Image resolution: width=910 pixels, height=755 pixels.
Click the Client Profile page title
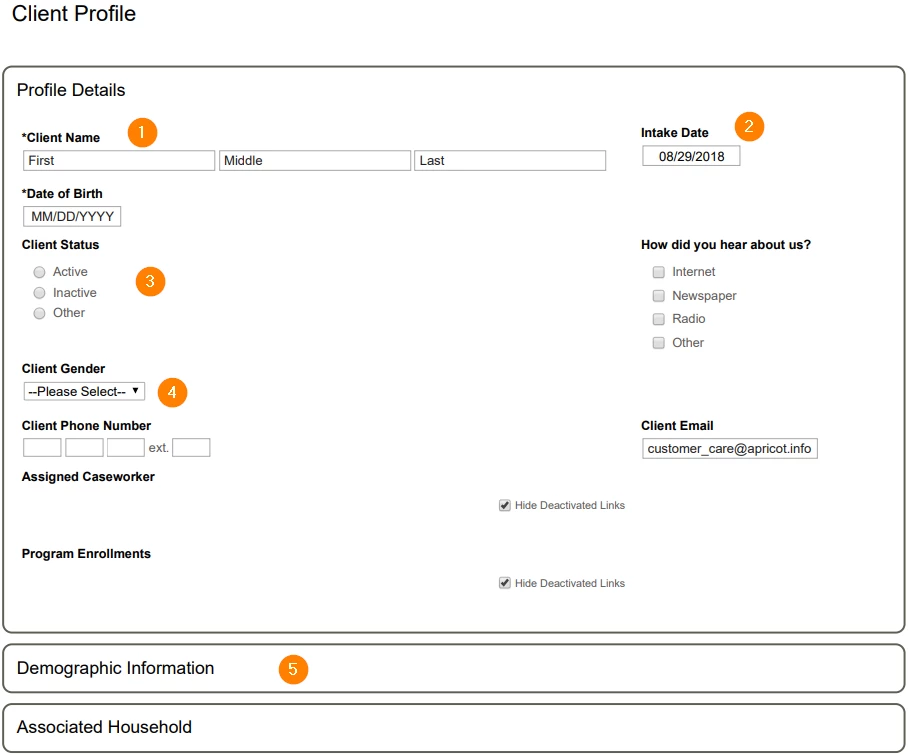pos(74,14)
